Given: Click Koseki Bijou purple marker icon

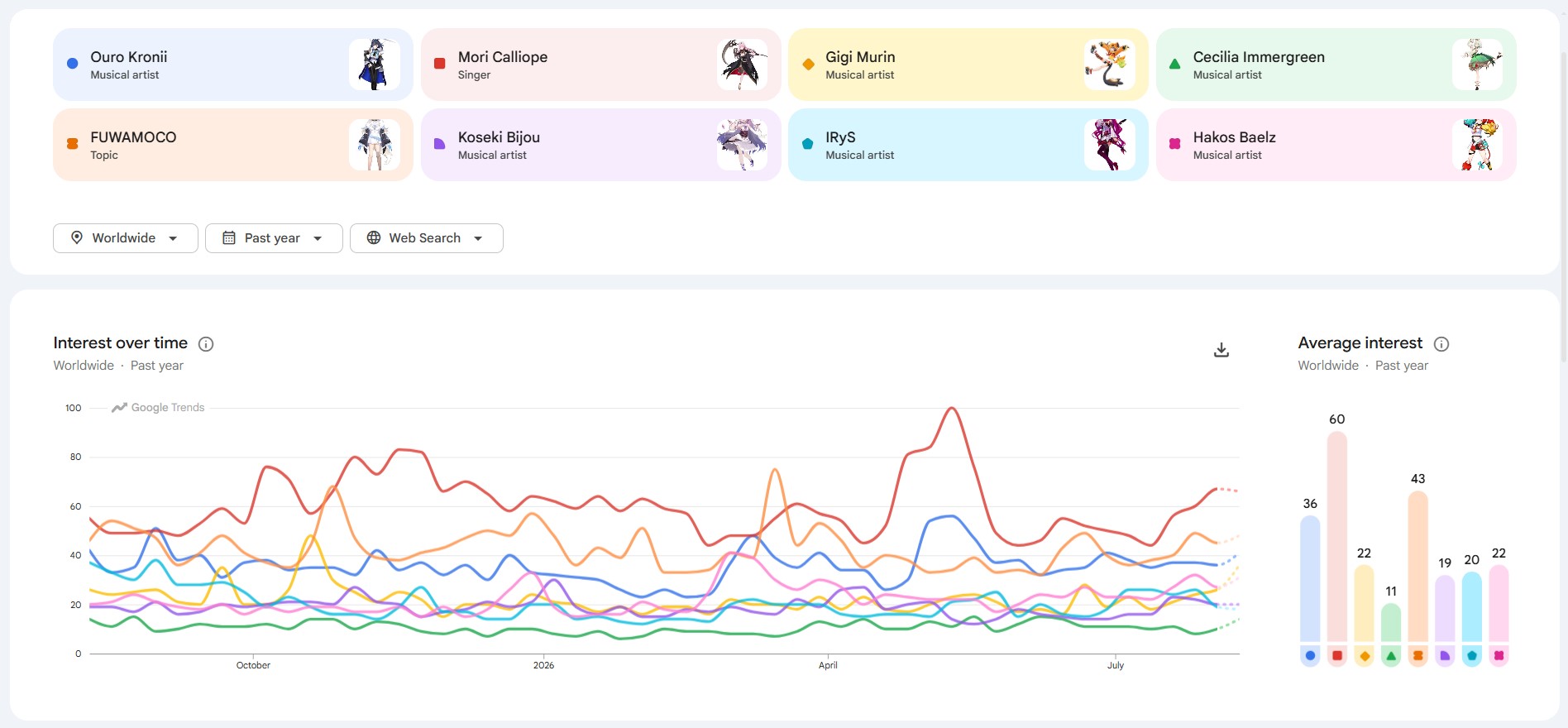Looking at the screenshot, I should (440, 144).
